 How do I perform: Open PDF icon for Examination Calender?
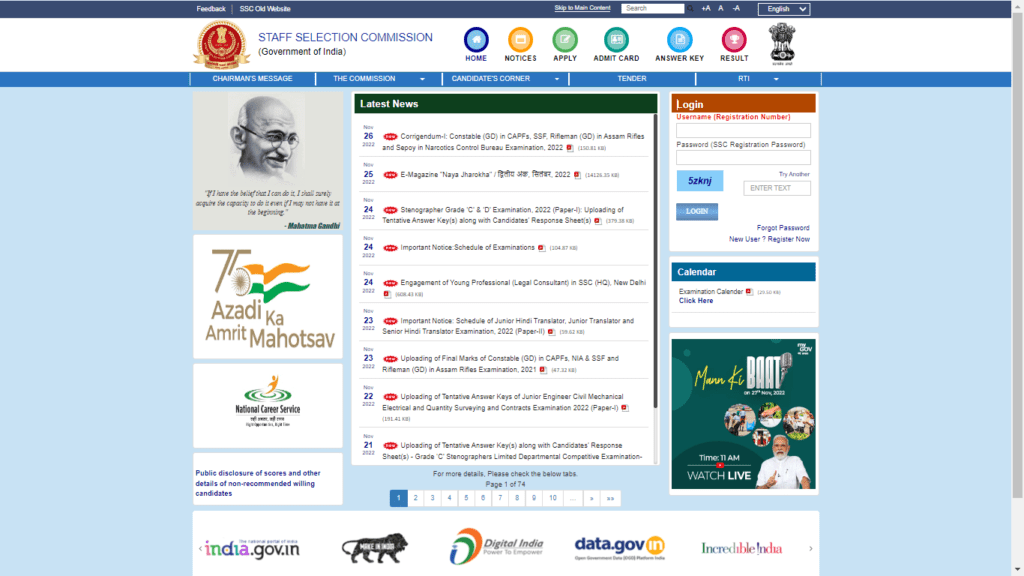(x=749, y=292)
